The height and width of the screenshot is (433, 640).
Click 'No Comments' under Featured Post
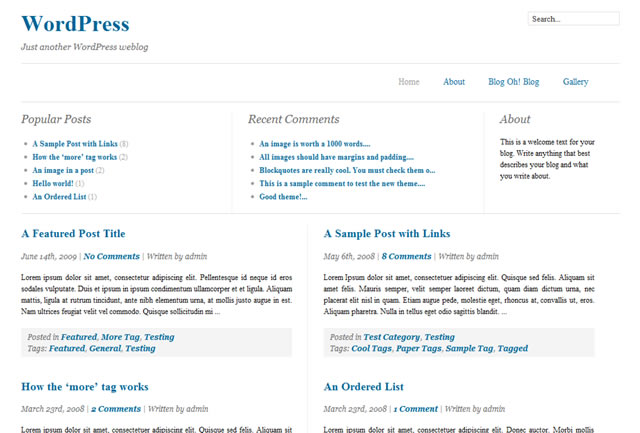111,256
